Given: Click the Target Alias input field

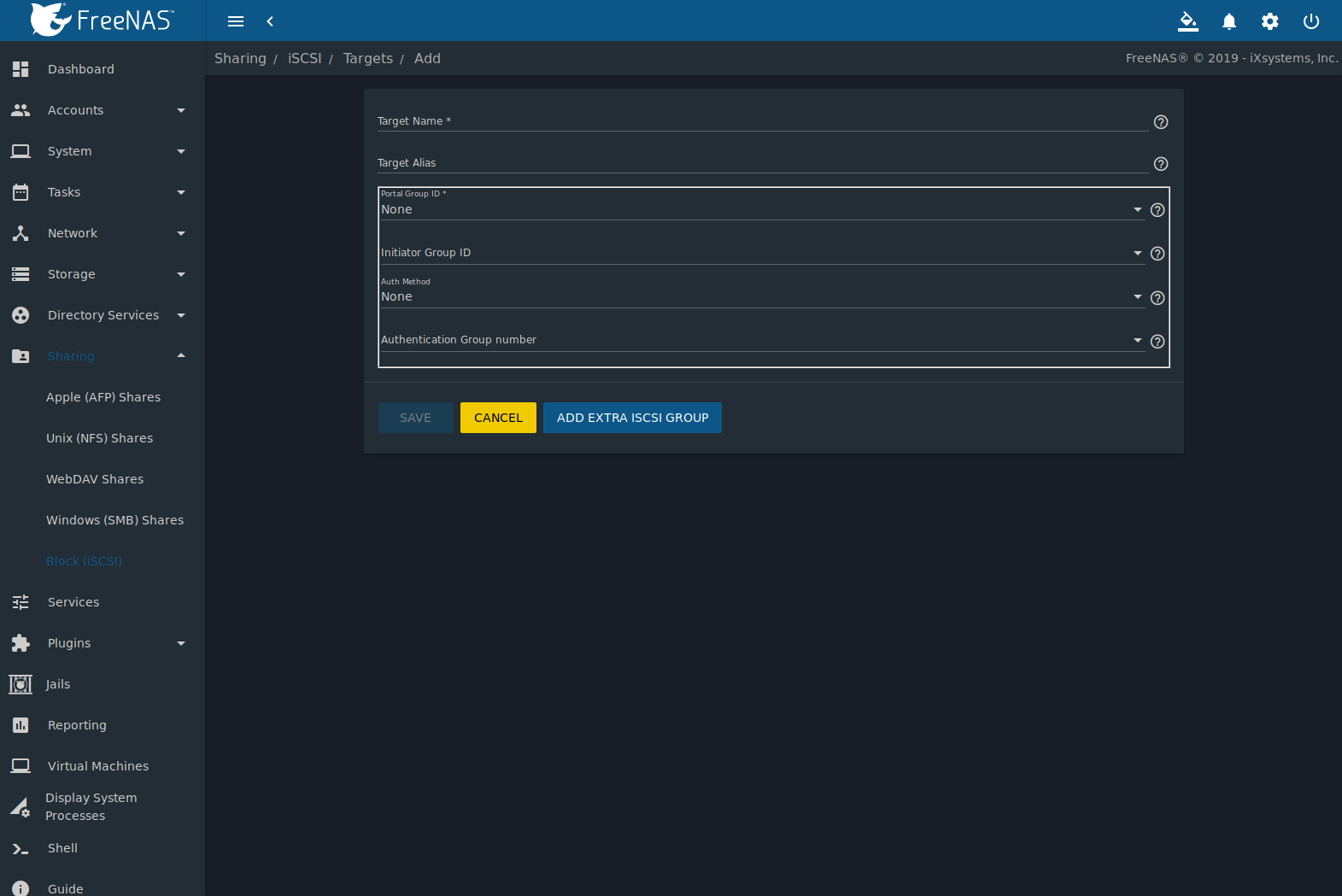Looking at the screenshot, I should pos(763,163).
